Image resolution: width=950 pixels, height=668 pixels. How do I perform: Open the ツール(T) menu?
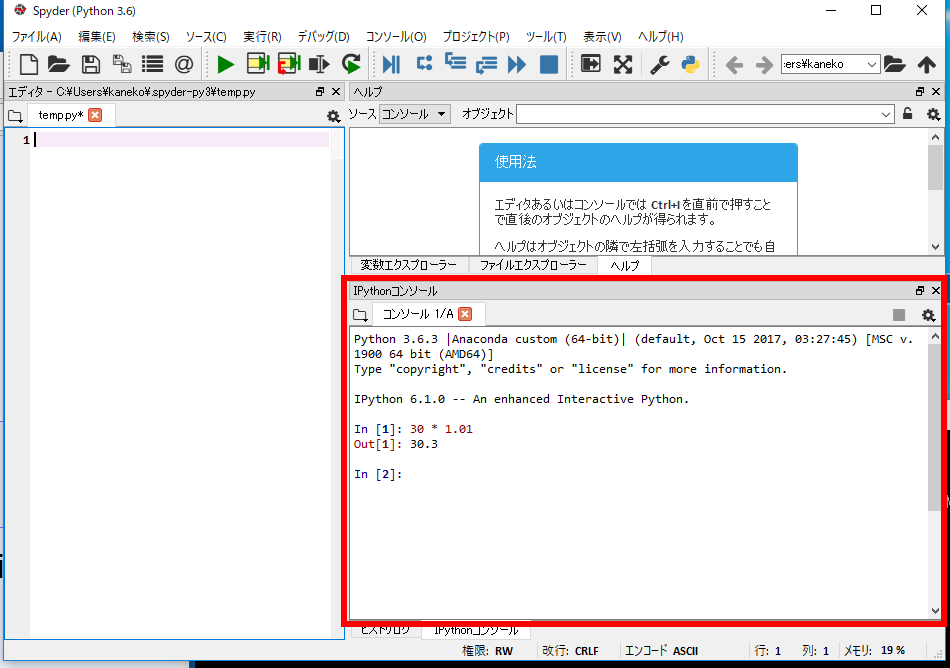(x=546, y=37)
